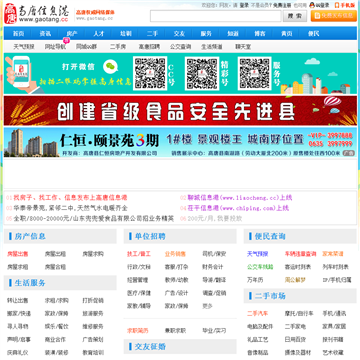The height and width of the screenshot is (360, 360).
Task: Open headline 01 找房子、找工作、信息发布上高唐信息港
Action: point(70,198)
